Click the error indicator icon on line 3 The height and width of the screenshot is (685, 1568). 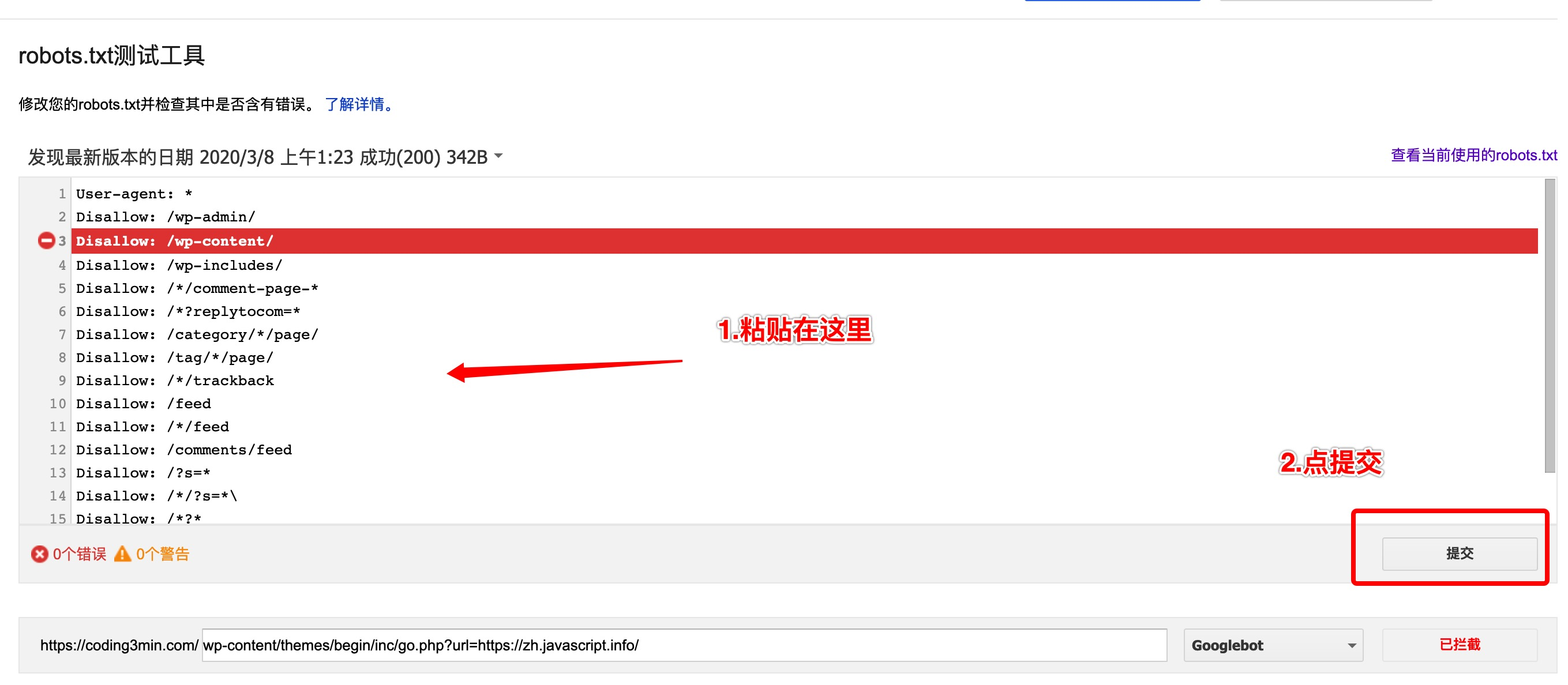48,241
